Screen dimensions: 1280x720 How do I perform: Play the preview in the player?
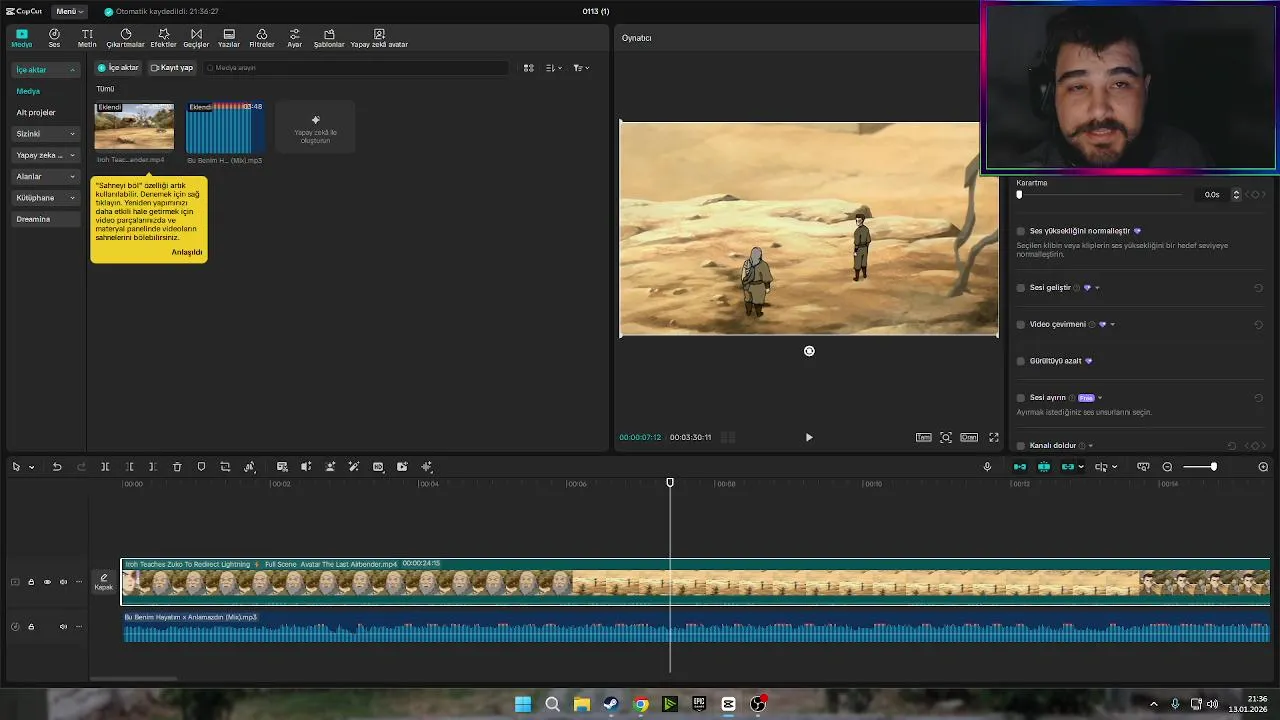click(809, 437)
